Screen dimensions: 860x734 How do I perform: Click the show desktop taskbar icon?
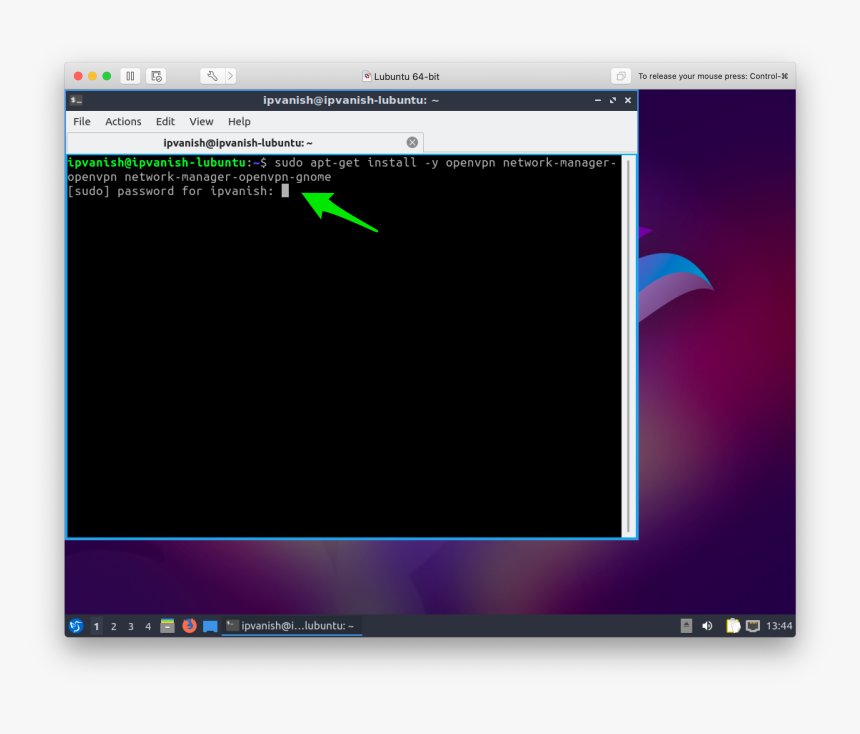coord(210,626)
